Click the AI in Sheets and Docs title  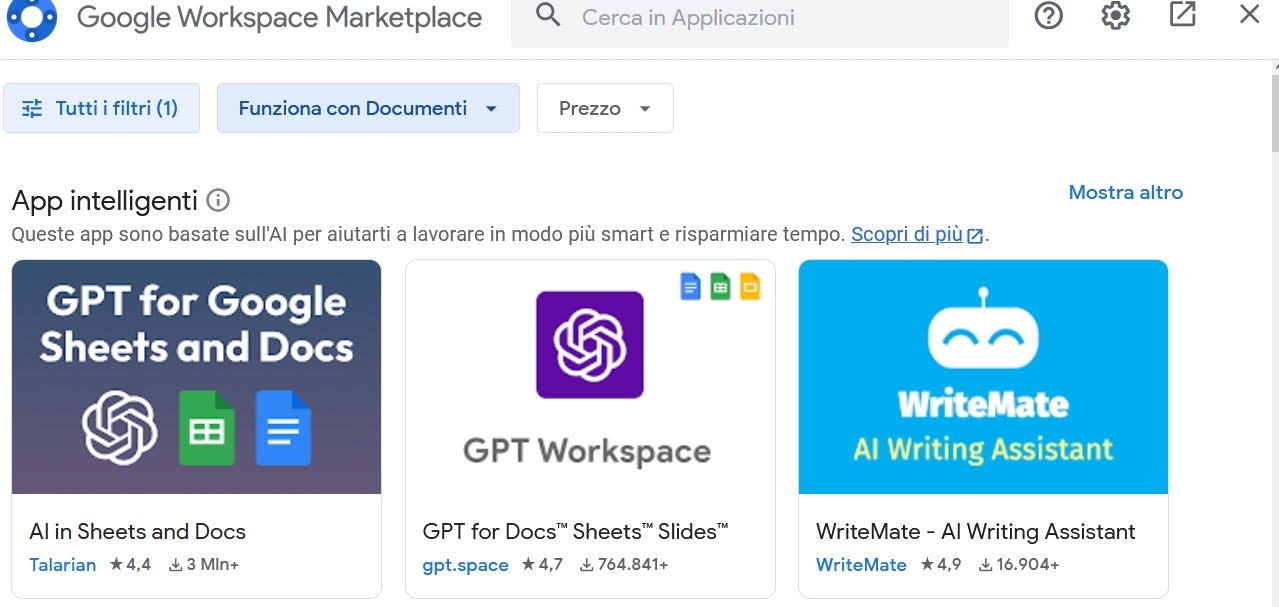137,532
